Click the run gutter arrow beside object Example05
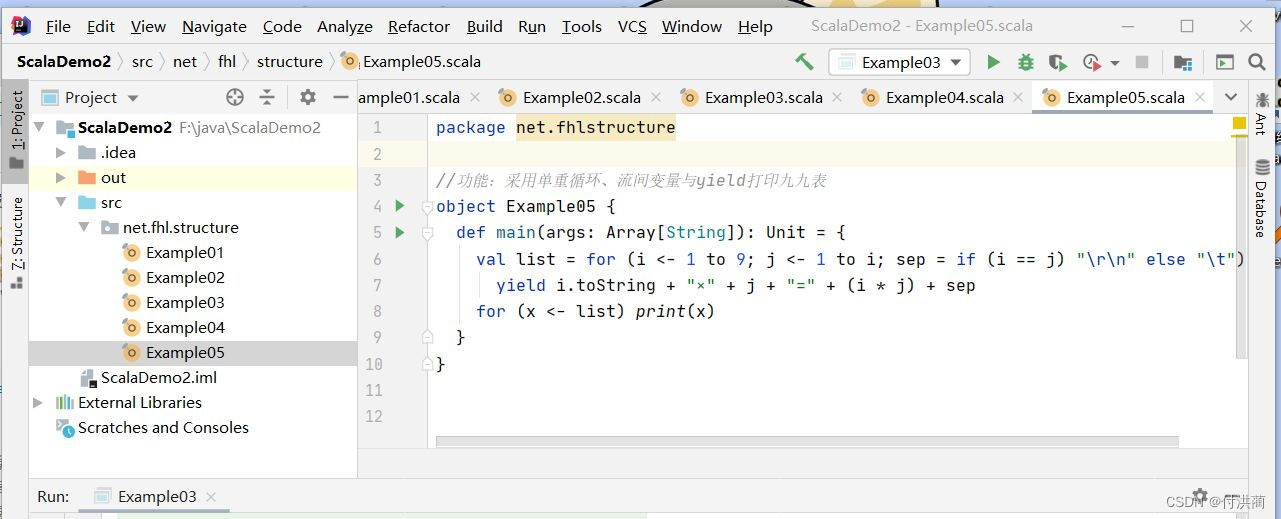The width and height of the screenshot is (1281, 519). click(x=400, y=206)
